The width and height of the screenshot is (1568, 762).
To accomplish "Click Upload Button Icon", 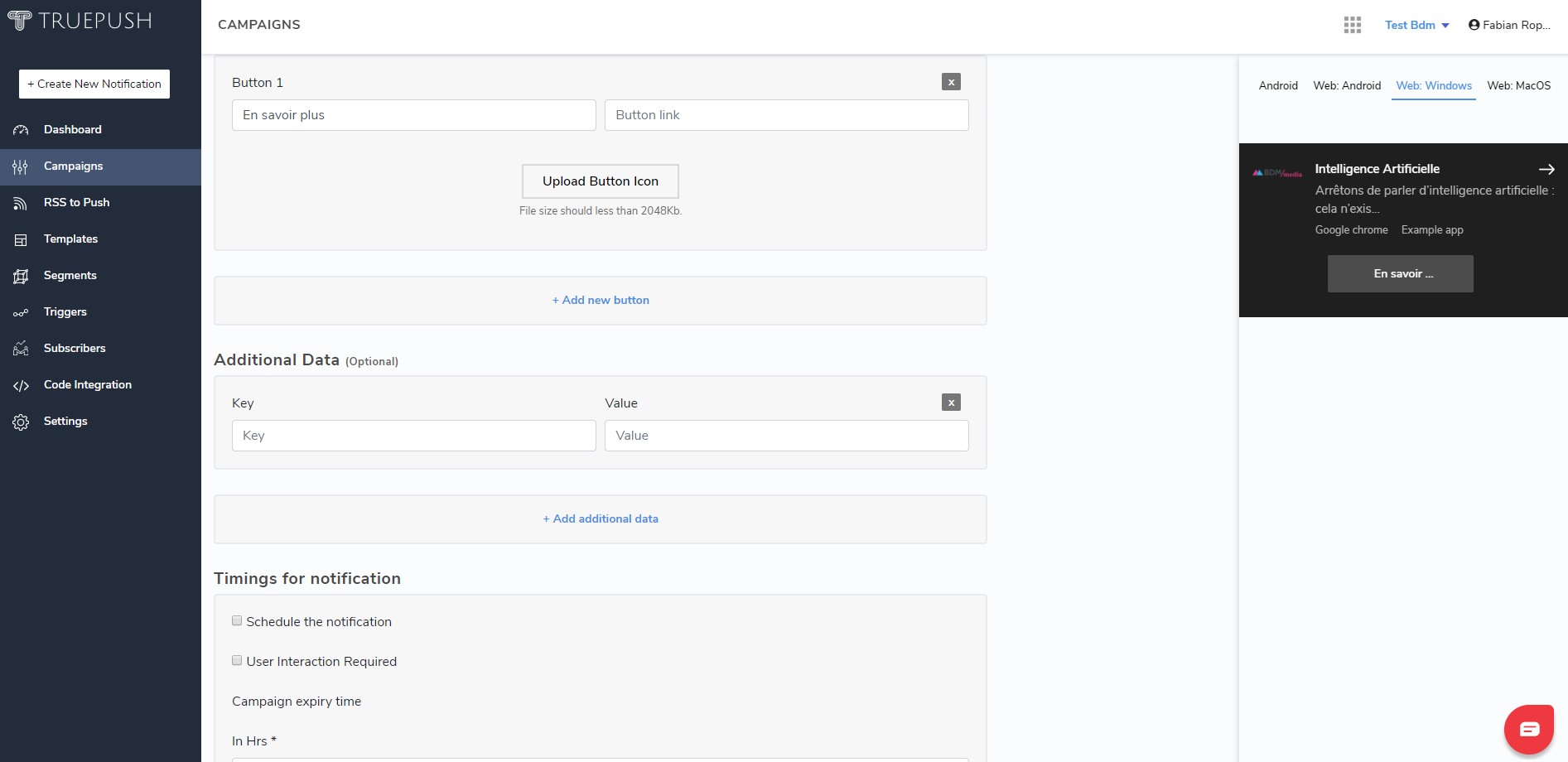I will tap(600, 181).
